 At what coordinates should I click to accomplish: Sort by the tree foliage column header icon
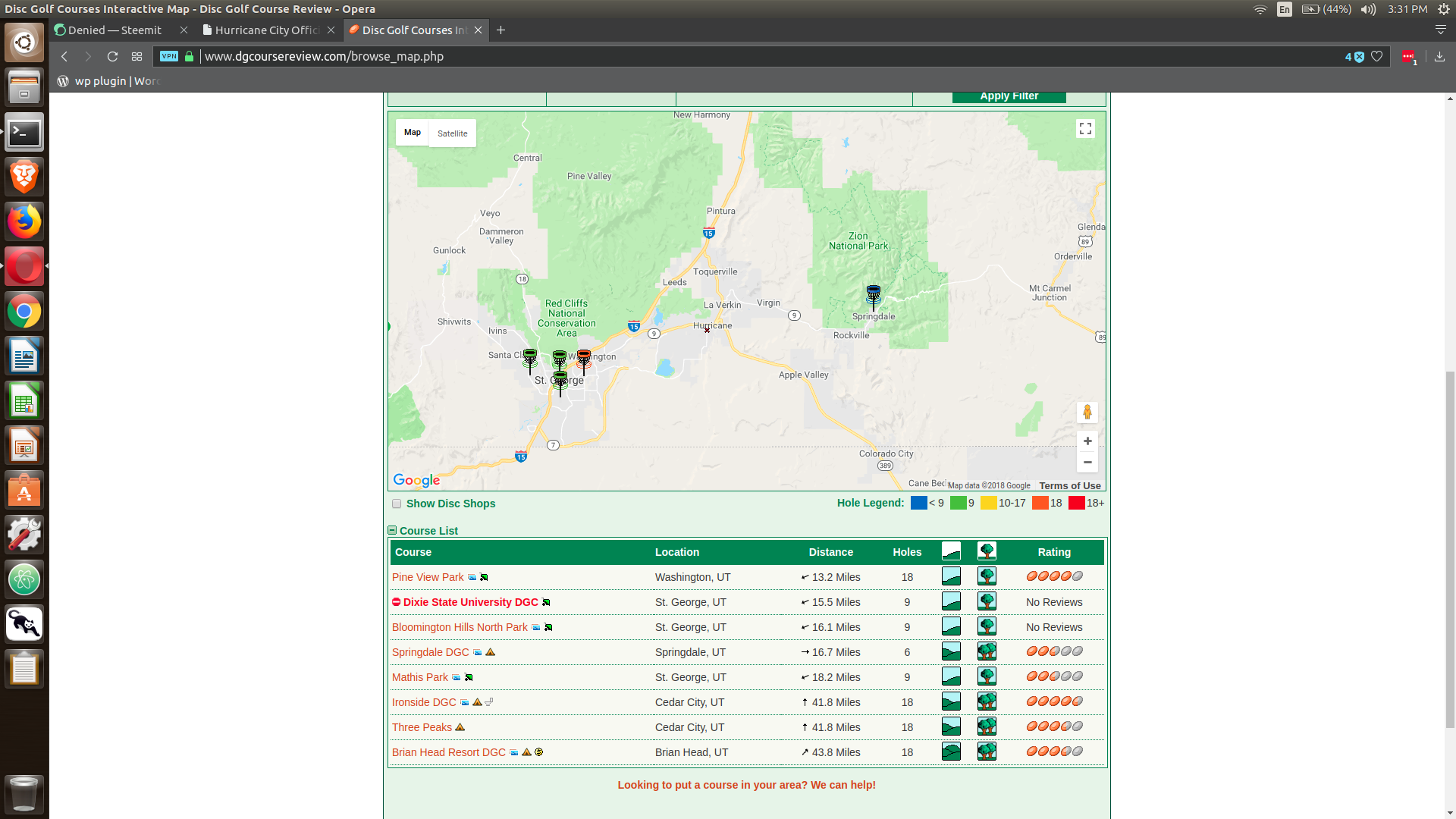click(x=987, y=551)
